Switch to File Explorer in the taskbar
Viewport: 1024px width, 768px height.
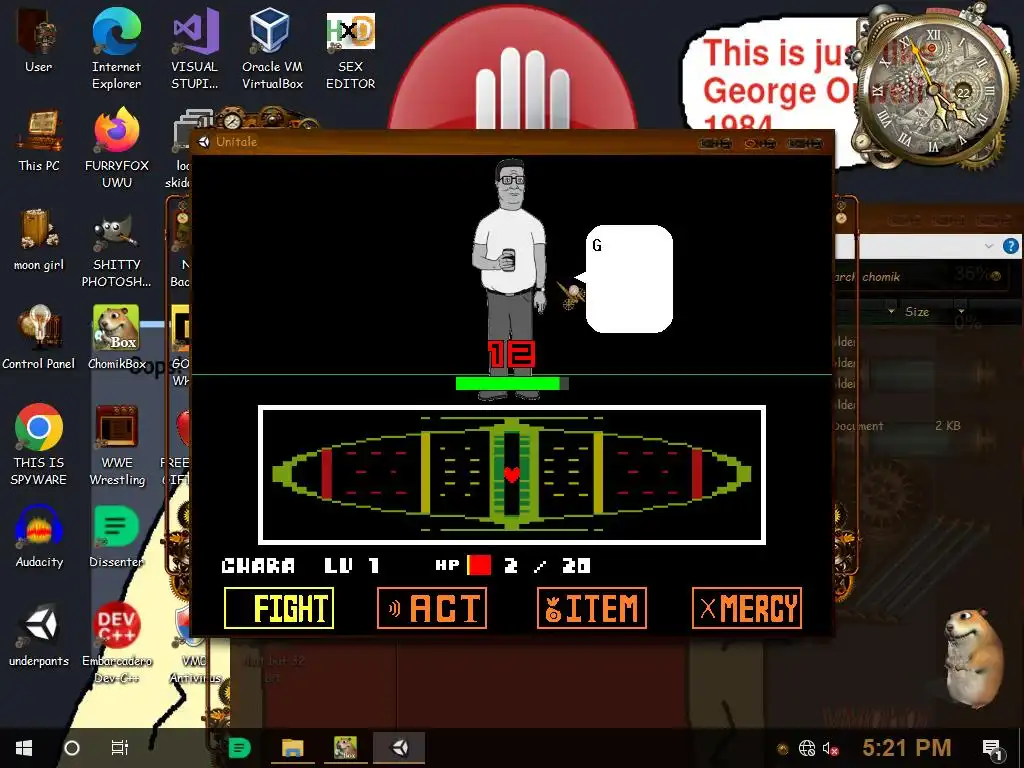pyautogui.click(x=293, y=748)
